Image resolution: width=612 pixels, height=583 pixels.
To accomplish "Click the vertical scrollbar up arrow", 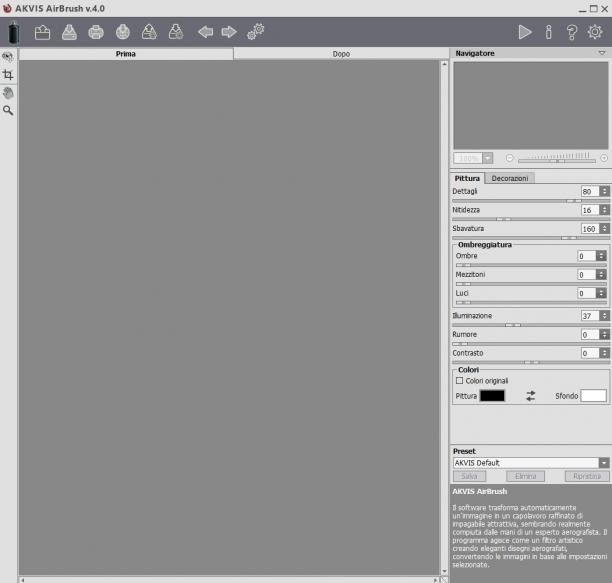I will coord(444,64).
